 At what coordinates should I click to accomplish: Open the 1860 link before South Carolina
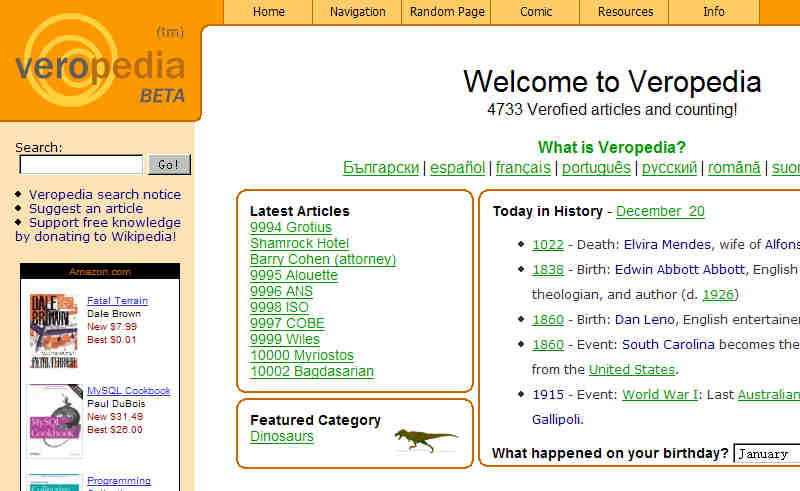tap(548, 345)
